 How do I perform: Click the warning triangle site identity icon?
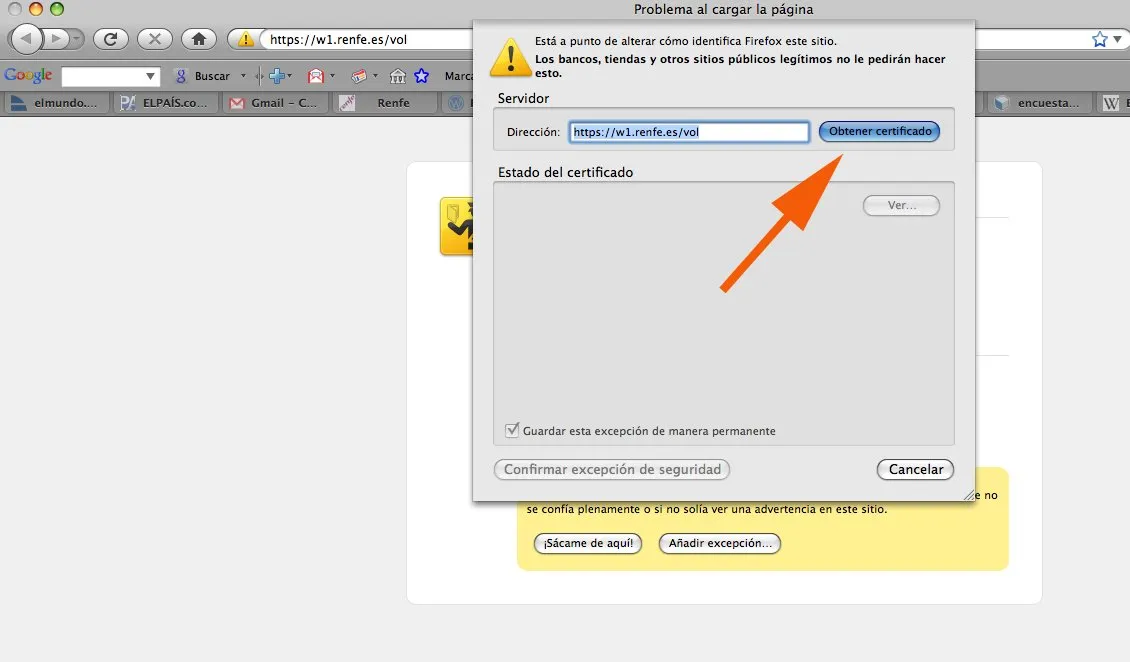246,39
